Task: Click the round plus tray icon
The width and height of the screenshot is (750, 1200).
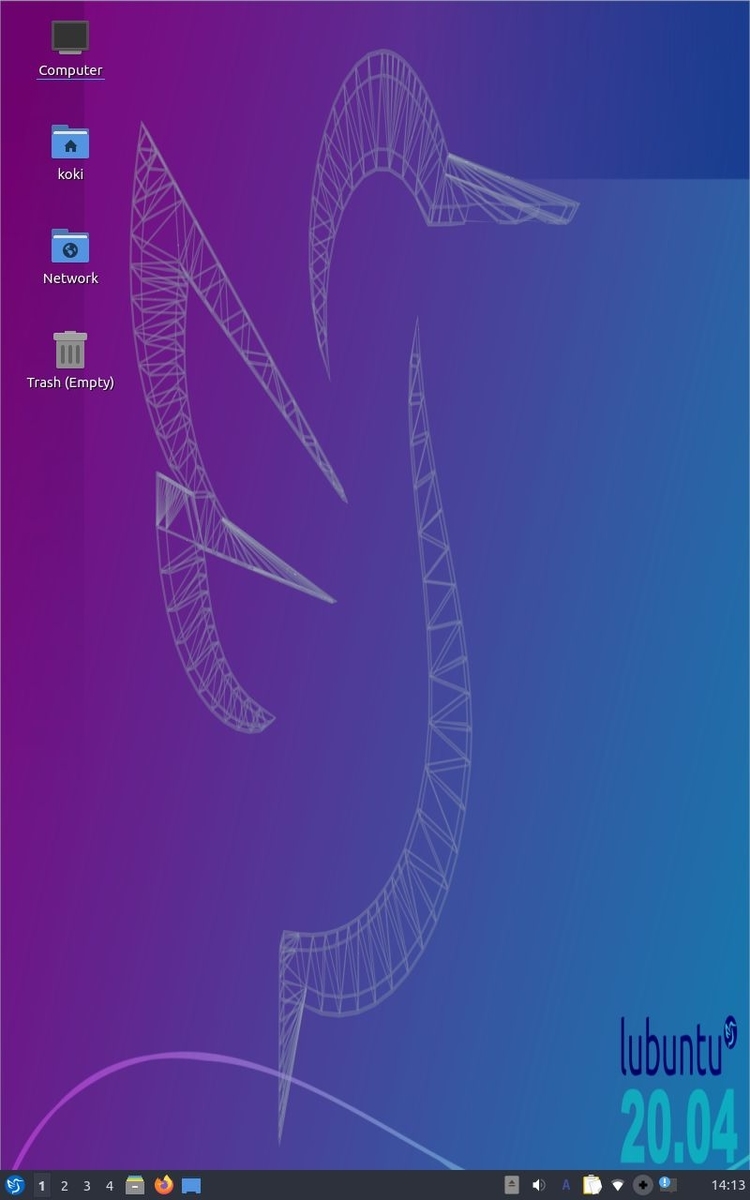Action: tap(643, 1185)
